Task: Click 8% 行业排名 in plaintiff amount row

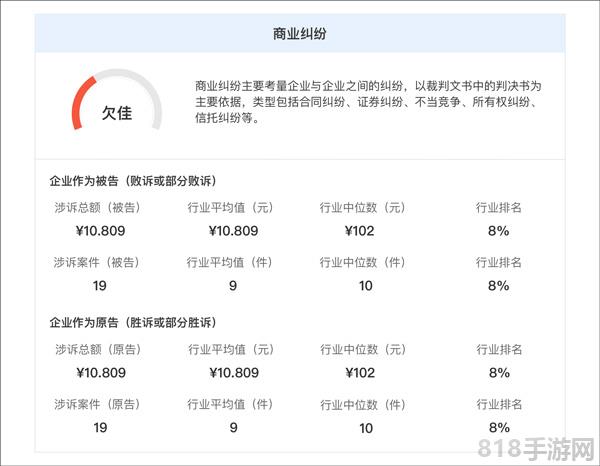Action: [499, 373]
